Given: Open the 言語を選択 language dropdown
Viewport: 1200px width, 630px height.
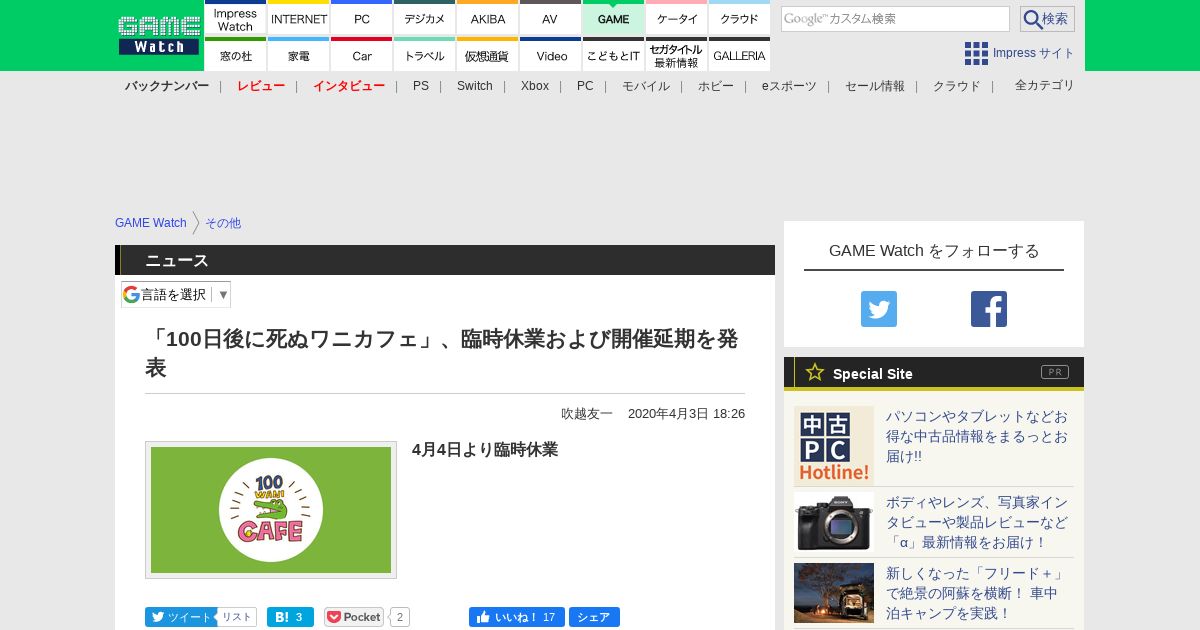Looking at the screenshot, I should pos(176,294).
